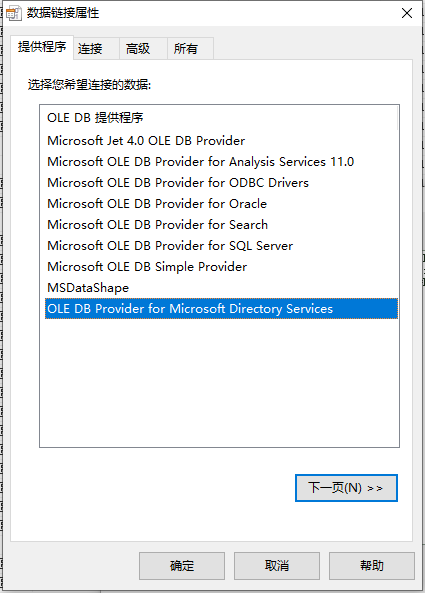Image resolution: width=425 pixels, height=593 pixels.
Task: Close the 数据链接属性 dialog
Action: (407, 13)
